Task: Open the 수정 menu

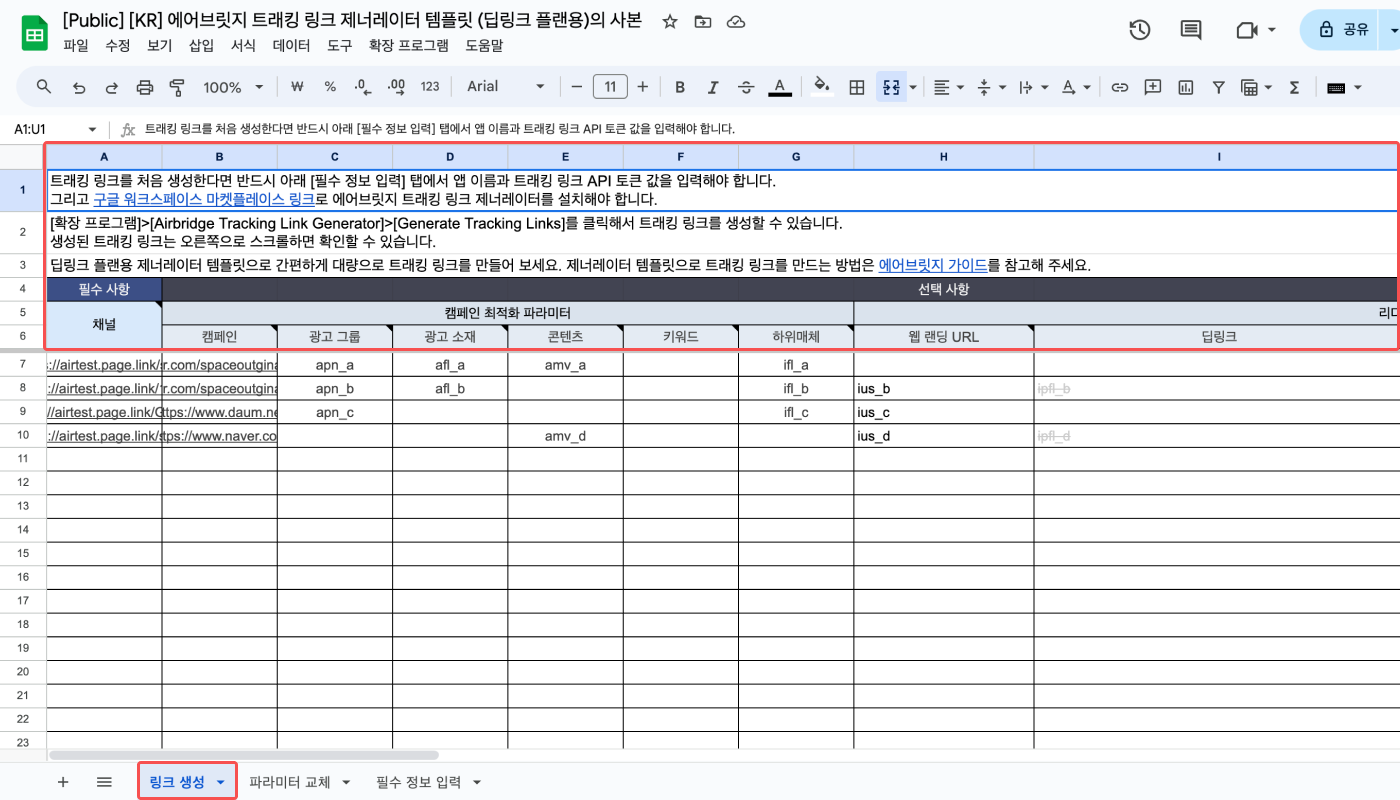Action: 118,46
